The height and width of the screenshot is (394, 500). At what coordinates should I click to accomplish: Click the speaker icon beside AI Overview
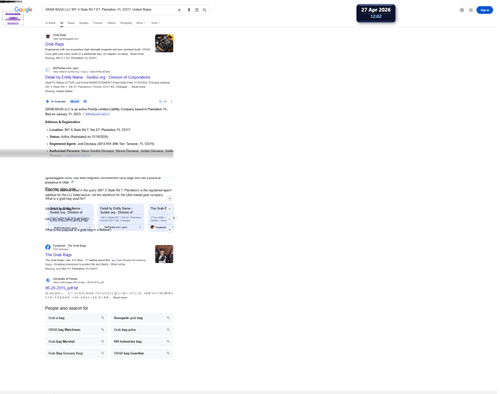[x=85, y=101]
